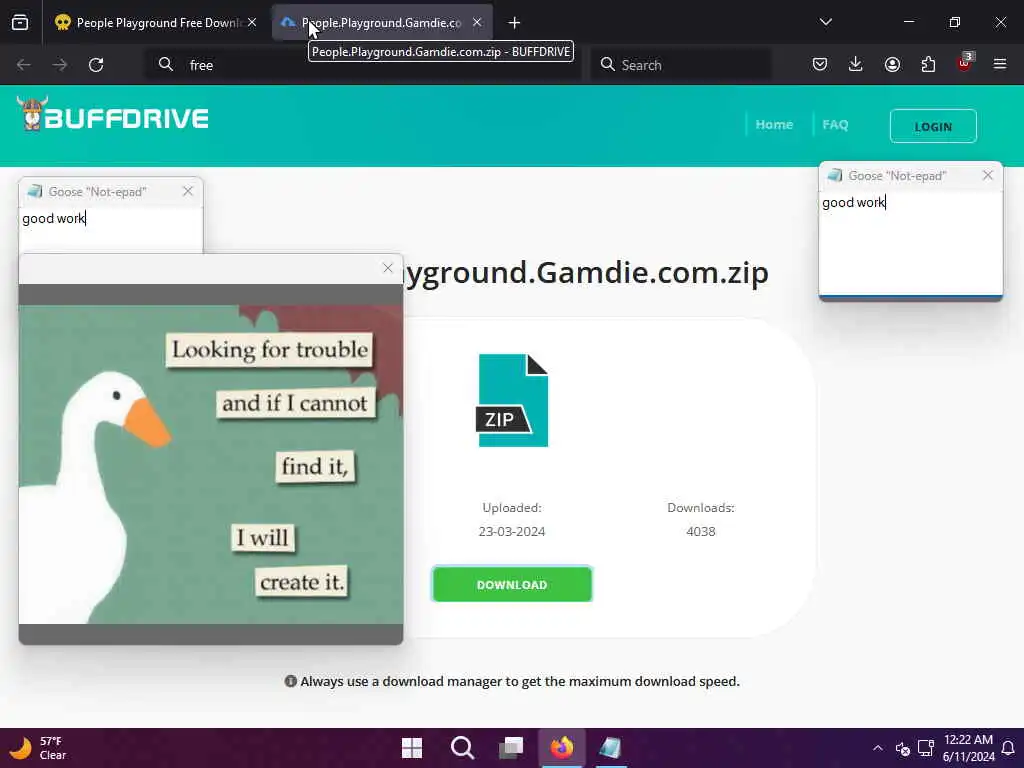Screen dimensions: 1024x768
Task: Click the upload date 23-03-2024
Action: coord(512,532)
